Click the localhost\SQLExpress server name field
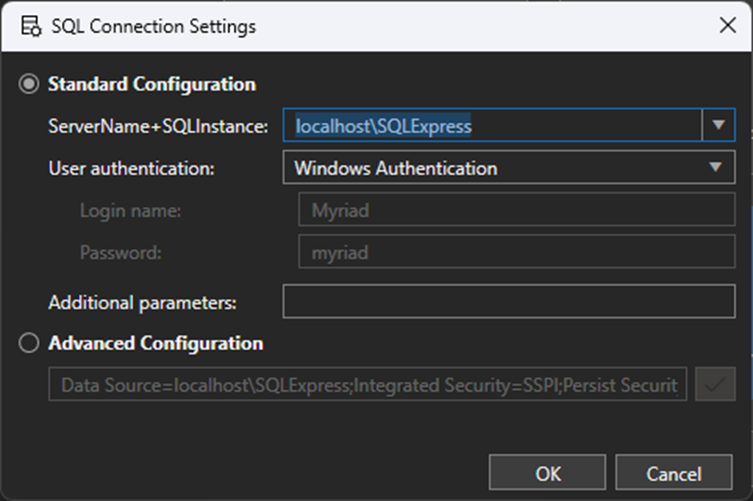 pos(490,126)
